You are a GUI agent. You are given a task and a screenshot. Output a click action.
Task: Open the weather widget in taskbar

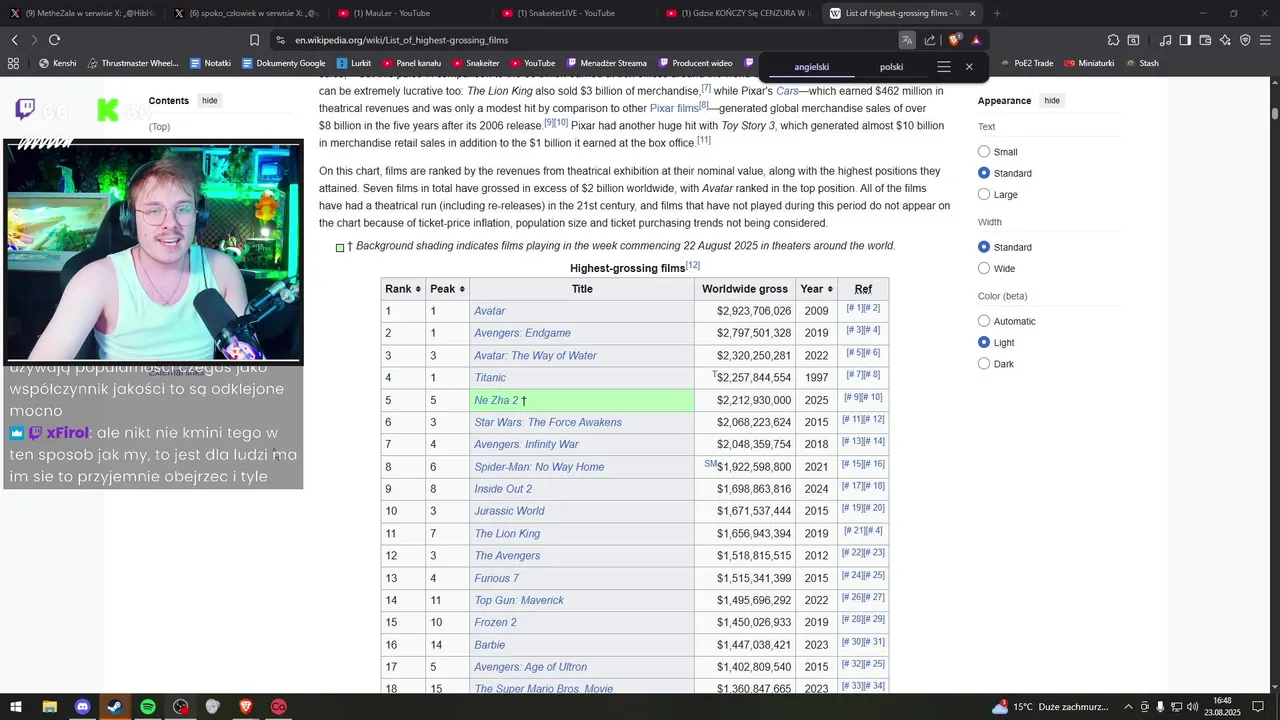[1050, 707]
